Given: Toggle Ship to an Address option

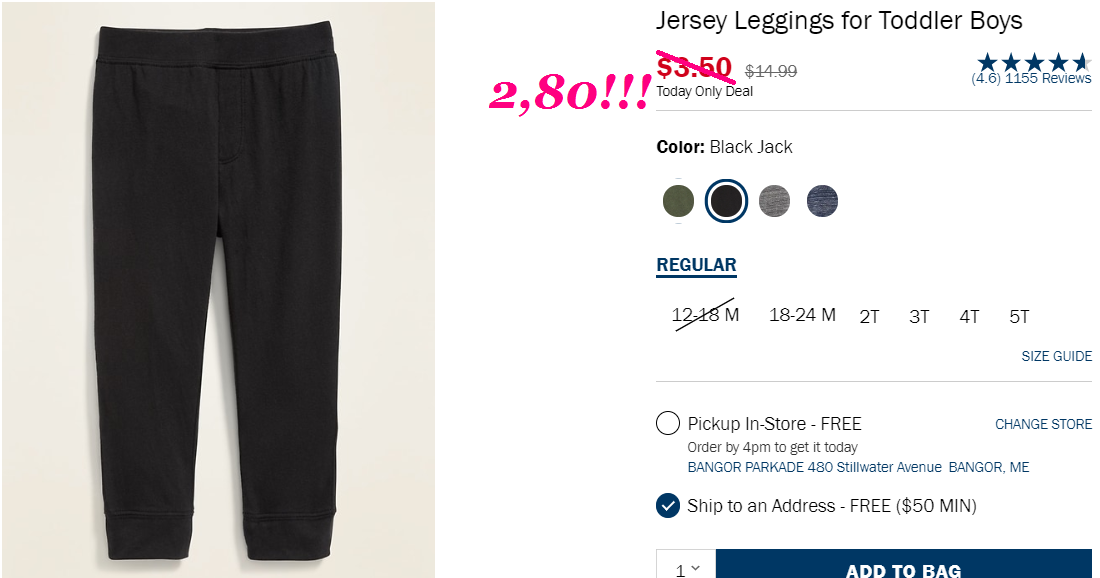Looking at the screenshot, I should pos(668,506).
